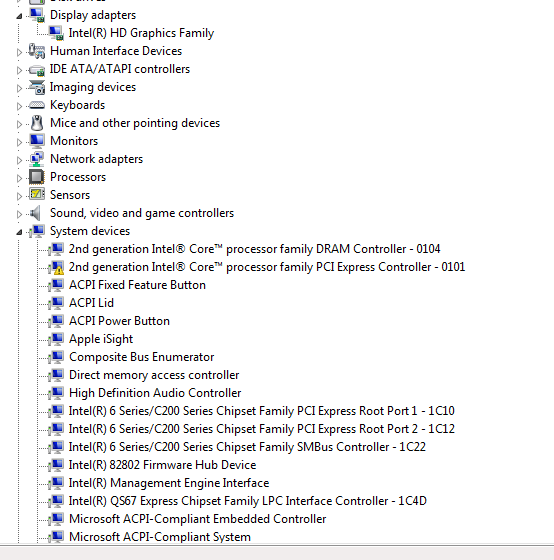Expand the Network adapters category
554x560 pixels.
pyautogui.click(x=19, y=160)
